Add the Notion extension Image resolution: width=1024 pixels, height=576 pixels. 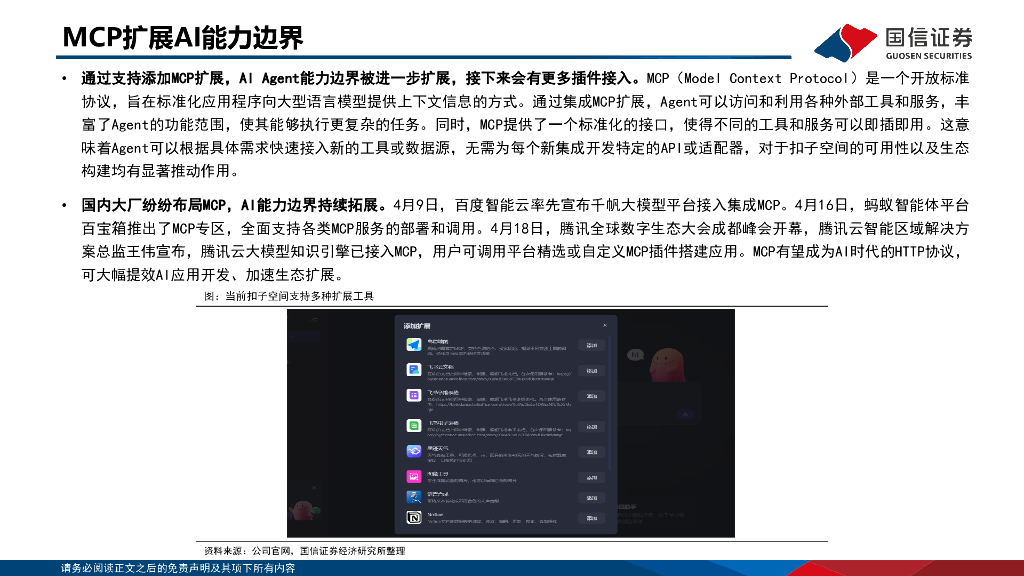click(592, 519)
